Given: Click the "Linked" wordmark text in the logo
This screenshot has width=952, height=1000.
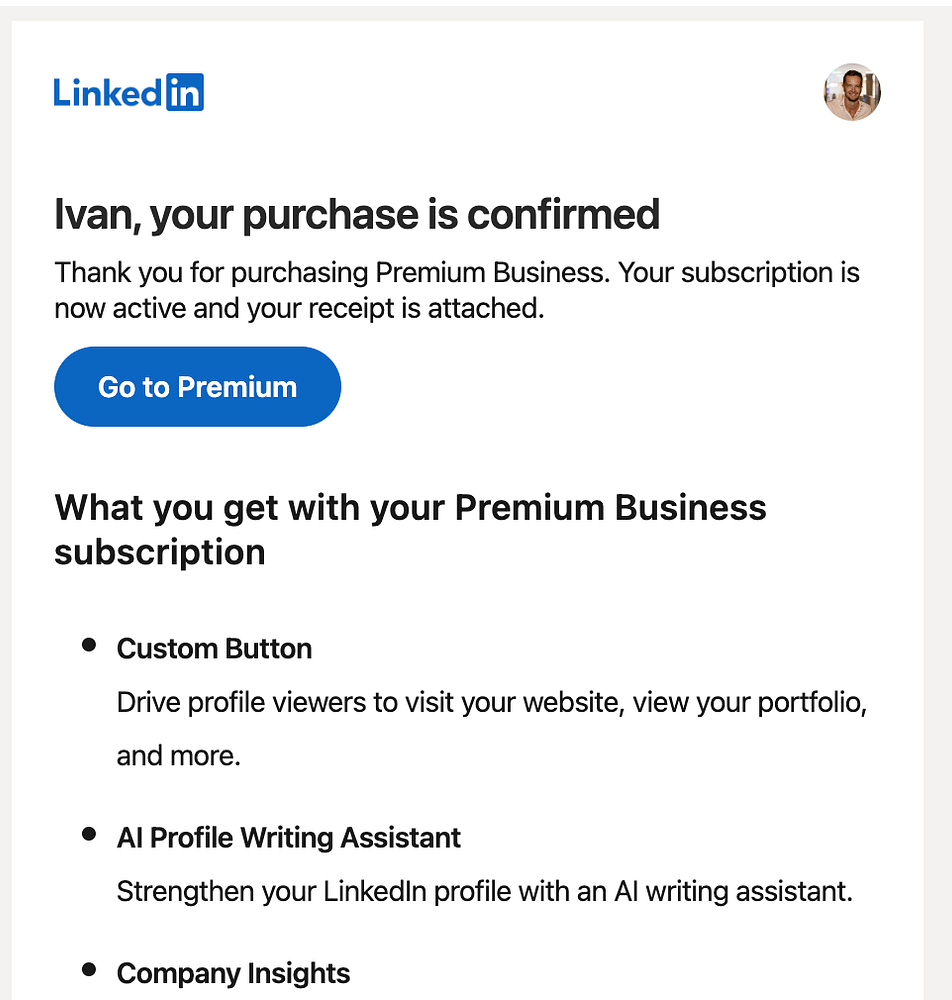Looking at the screenshot, I should click(x=108, y=92).
